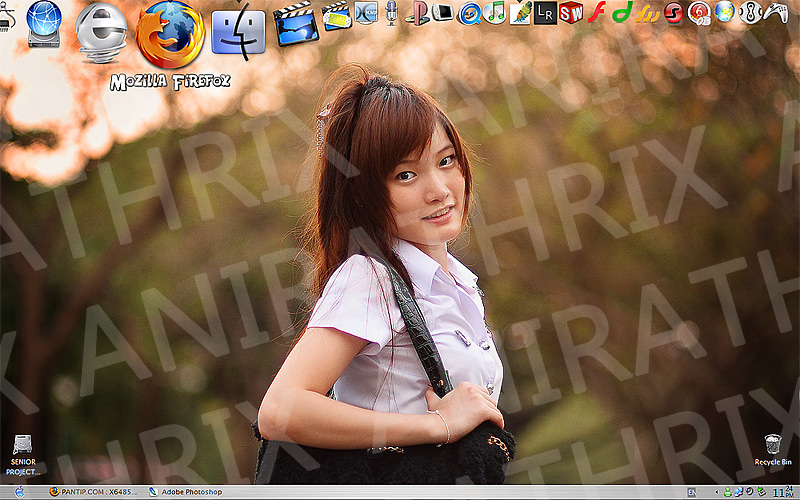Click the taskbar clock showing 11
The height and width of the screenshot is (500, 800).
click(783, 492)
